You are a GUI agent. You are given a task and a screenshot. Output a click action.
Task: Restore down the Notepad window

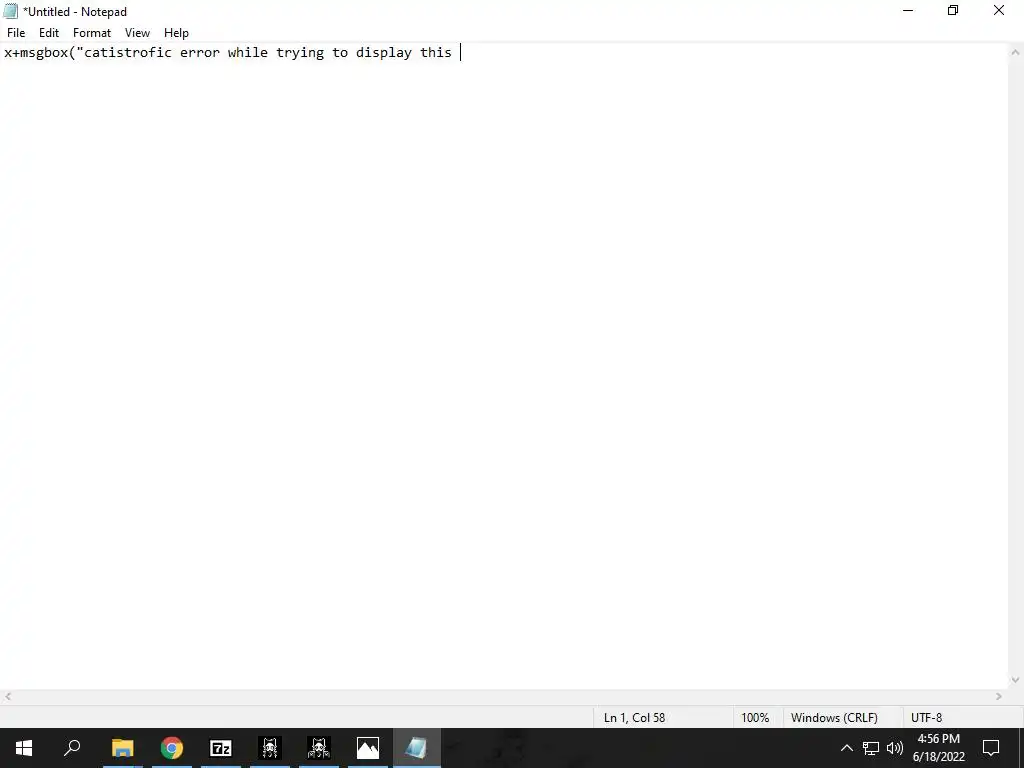(x=953, y=10)
